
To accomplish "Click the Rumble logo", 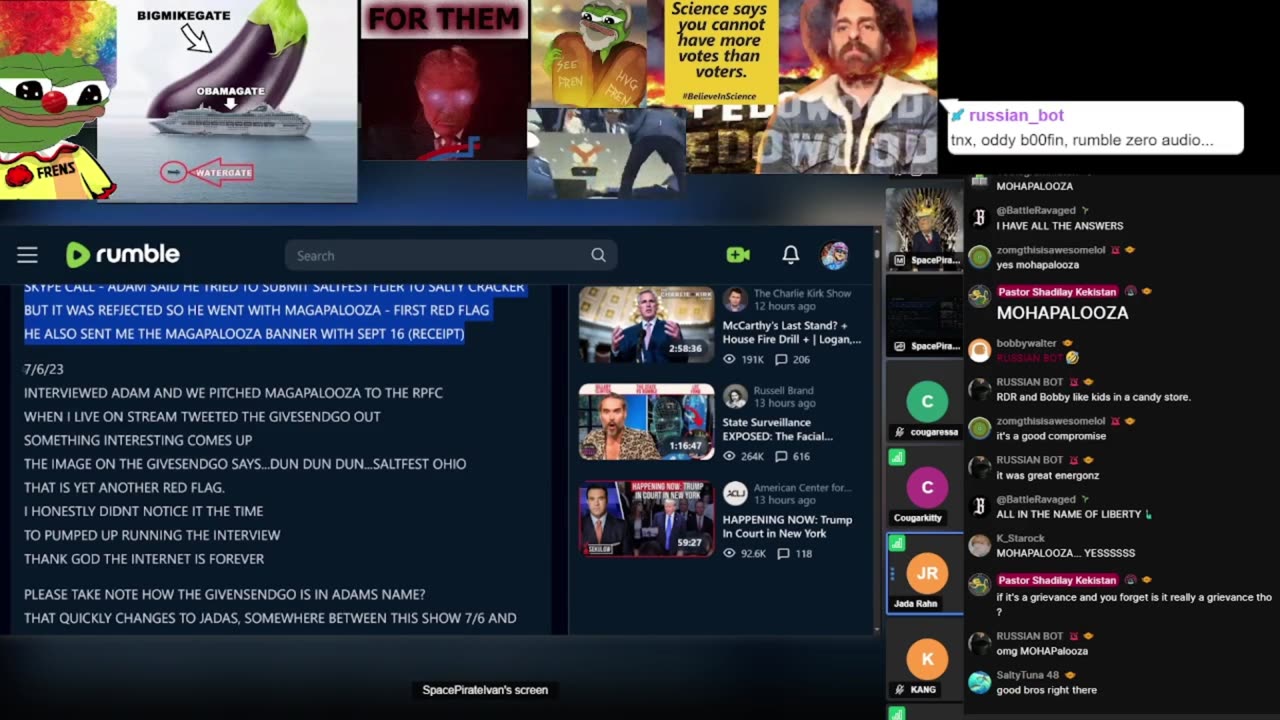I will [x=123, y=255].
